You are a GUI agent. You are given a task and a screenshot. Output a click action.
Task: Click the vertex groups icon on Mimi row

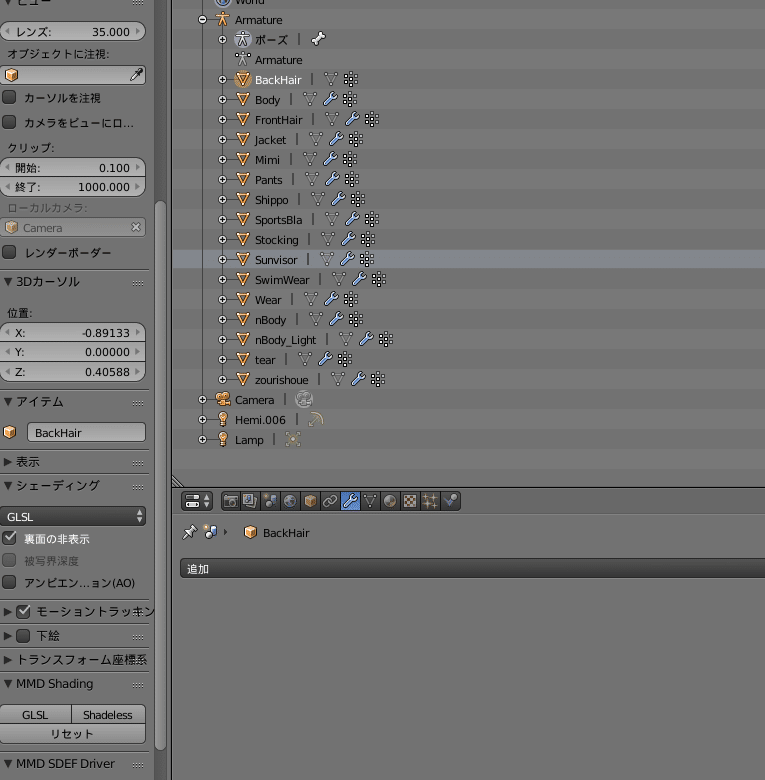click(x=350, y=160)
